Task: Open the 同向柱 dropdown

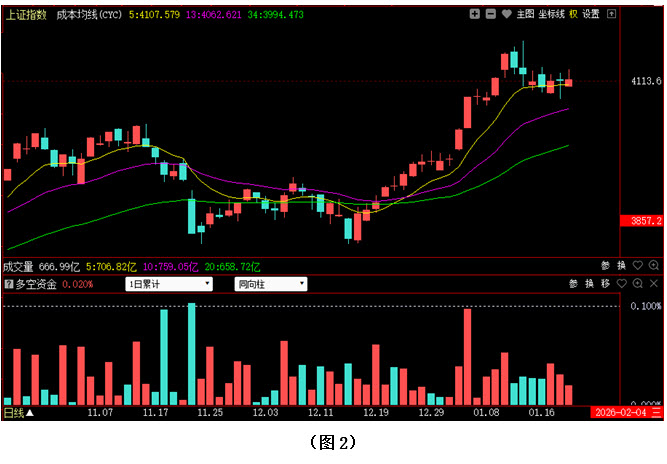Action: coord(270,284)
